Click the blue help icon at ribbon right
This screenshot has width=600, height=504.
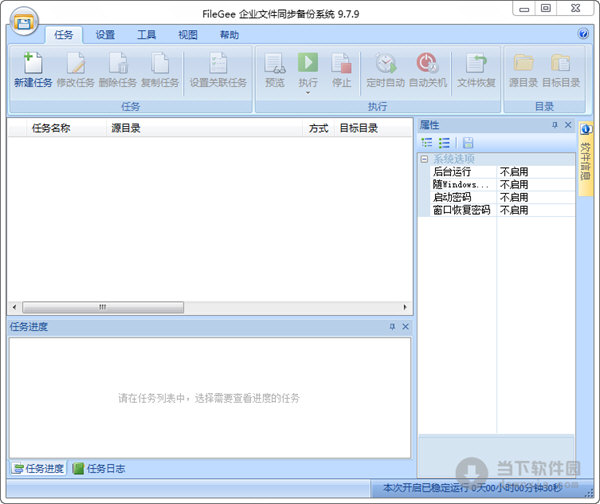coord(583,34)
